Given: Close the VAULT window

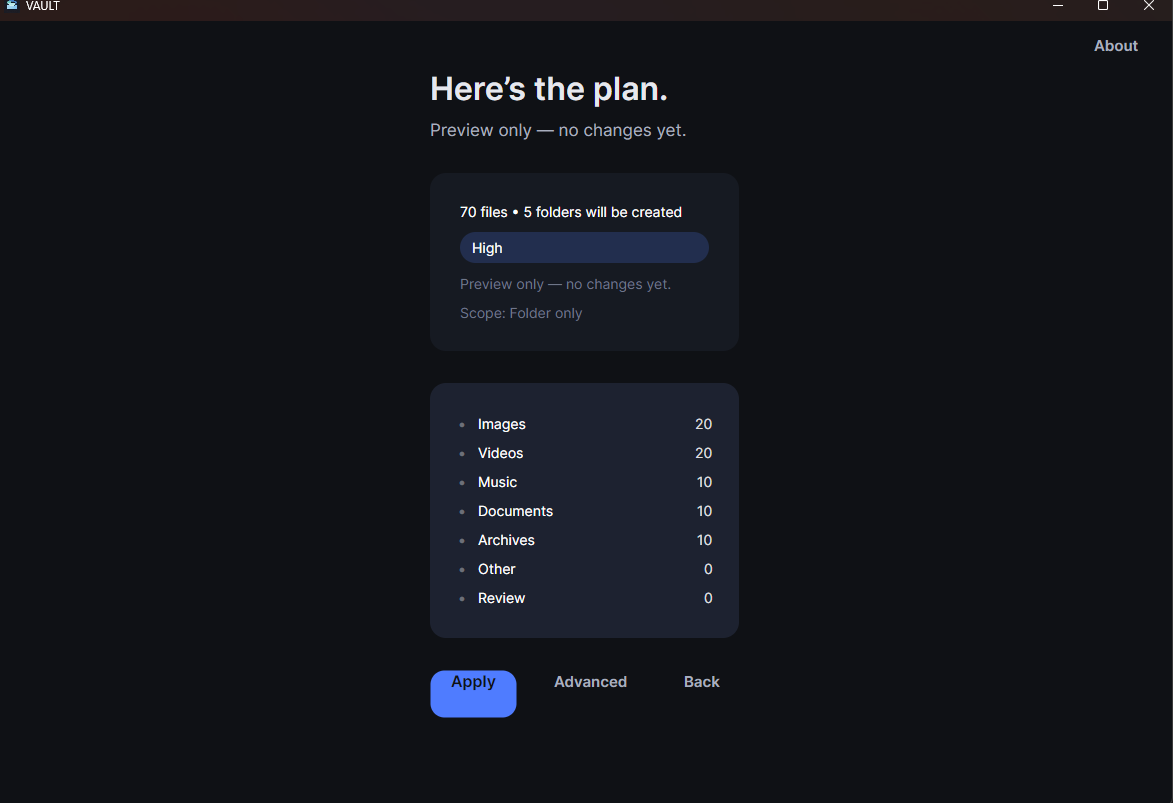Looking at the screenshot, I should (1148, 6).
